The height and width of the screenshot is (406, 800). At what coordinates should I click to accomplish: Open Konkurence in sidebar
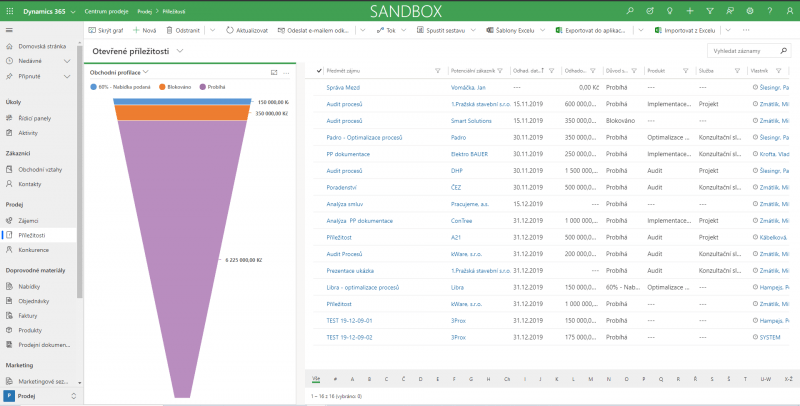coord(34,250)
